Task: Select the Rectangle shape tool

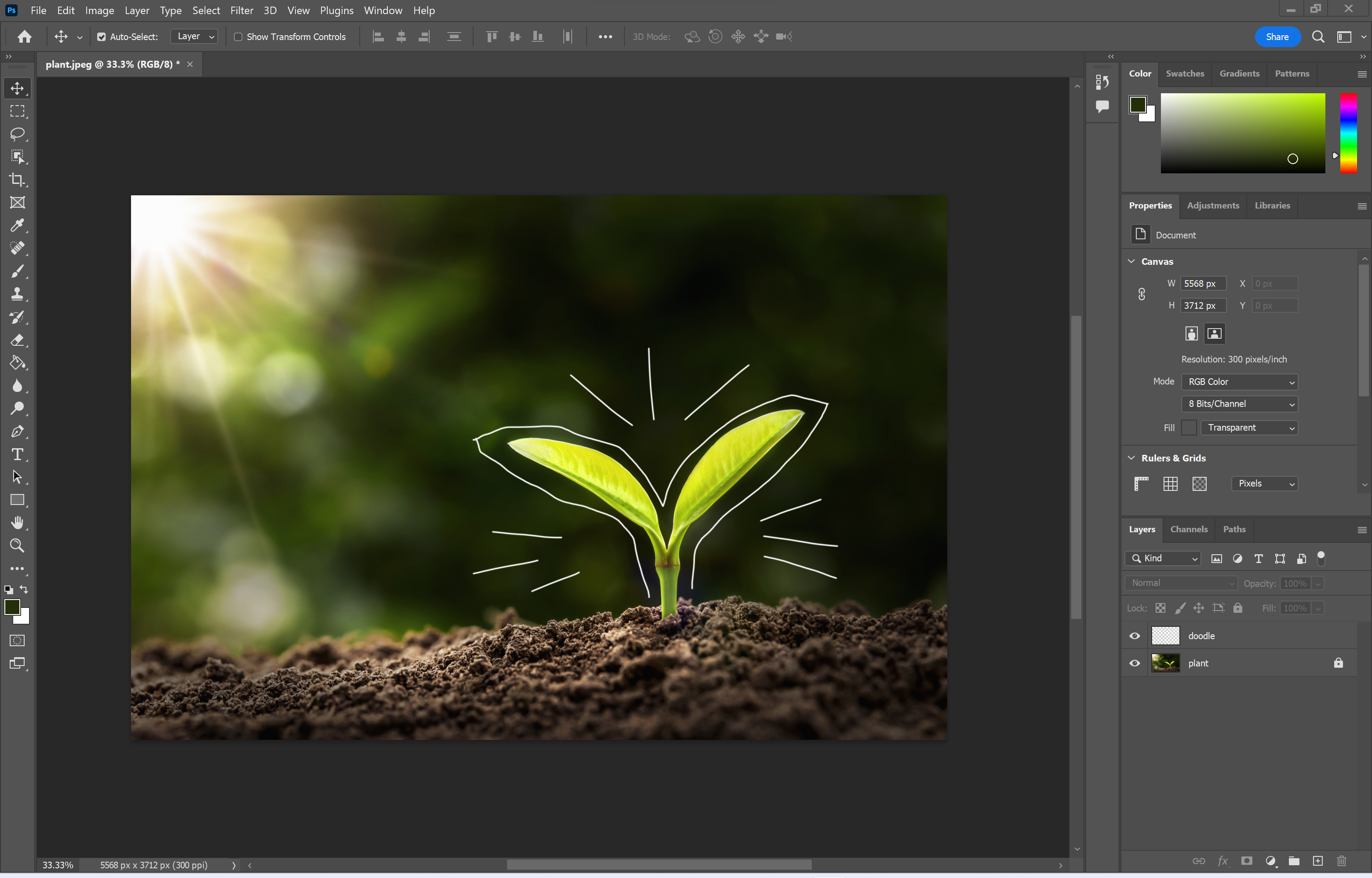Action: [x=17, y=500]
